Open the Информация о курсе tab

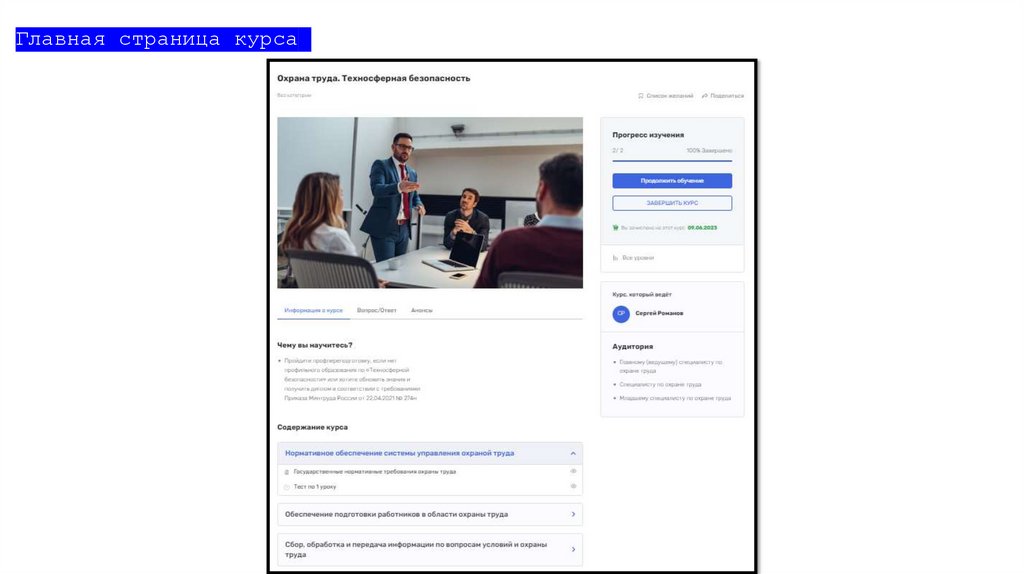point(313,311)
